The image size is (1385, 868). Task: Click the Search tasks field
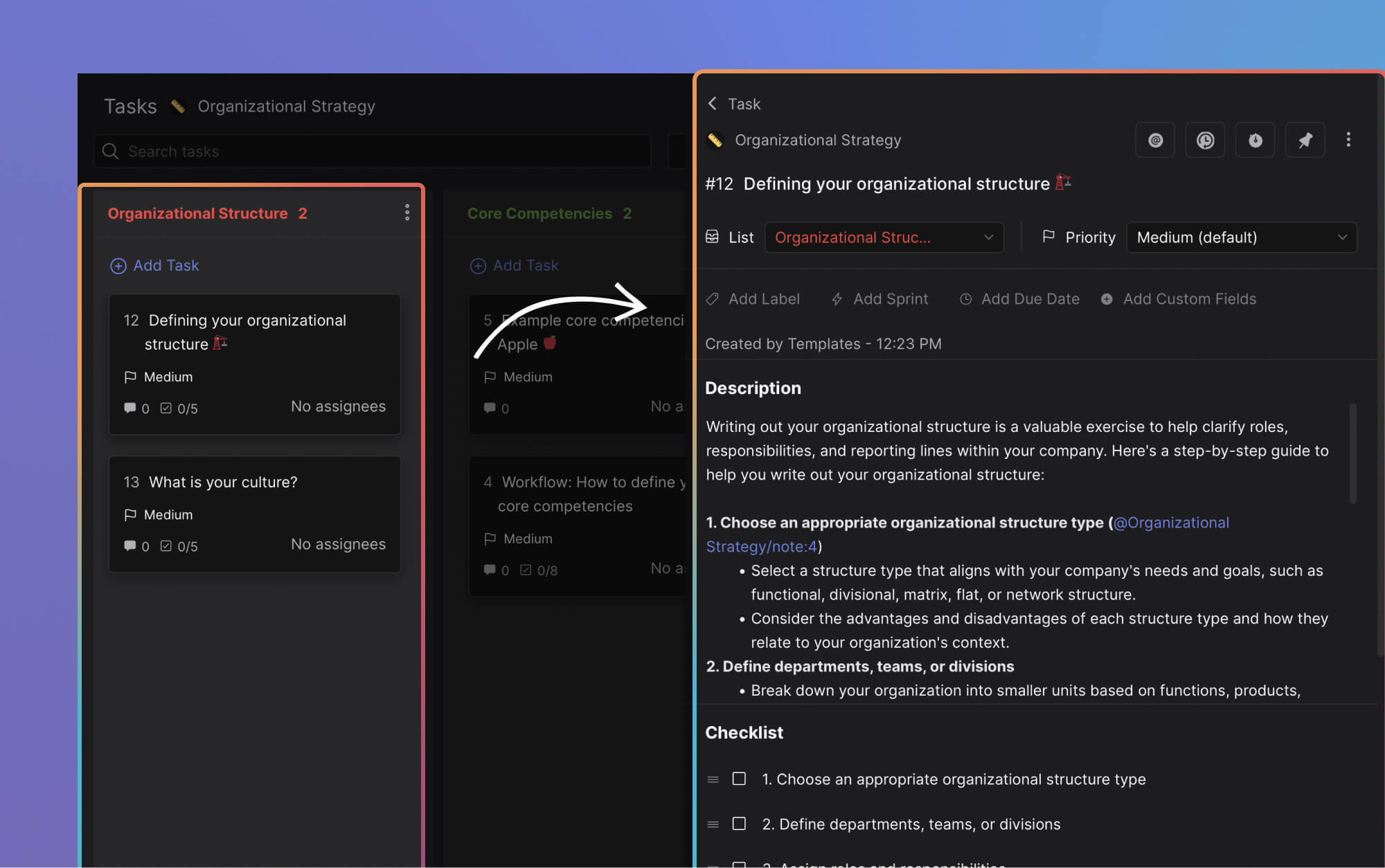(x=373, y=152)
